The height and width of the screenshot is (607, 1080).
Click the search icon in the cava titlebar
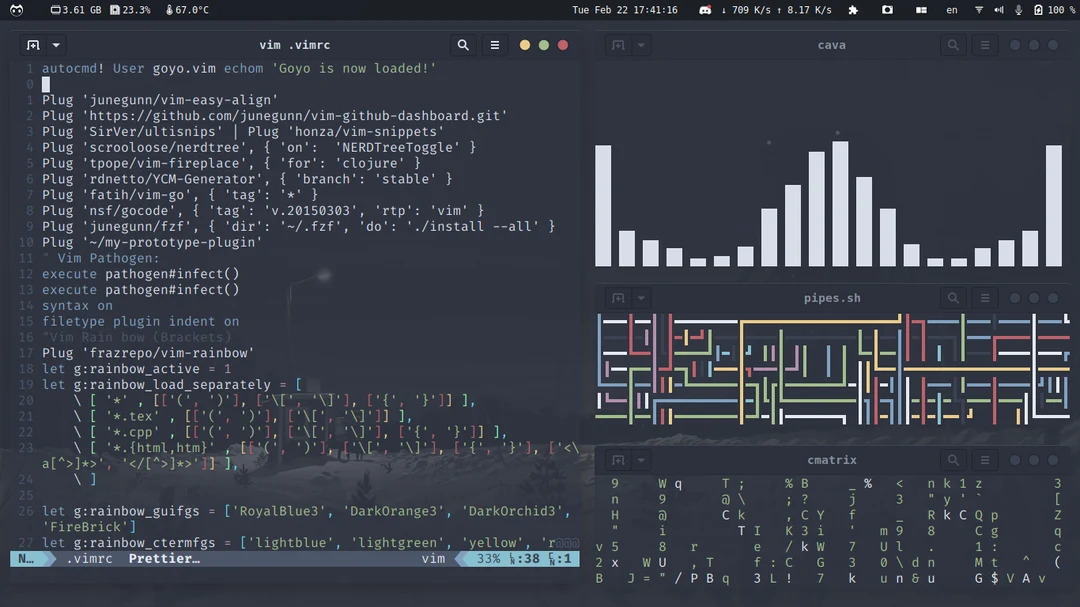pyautogui.click(x=953, y=45)
